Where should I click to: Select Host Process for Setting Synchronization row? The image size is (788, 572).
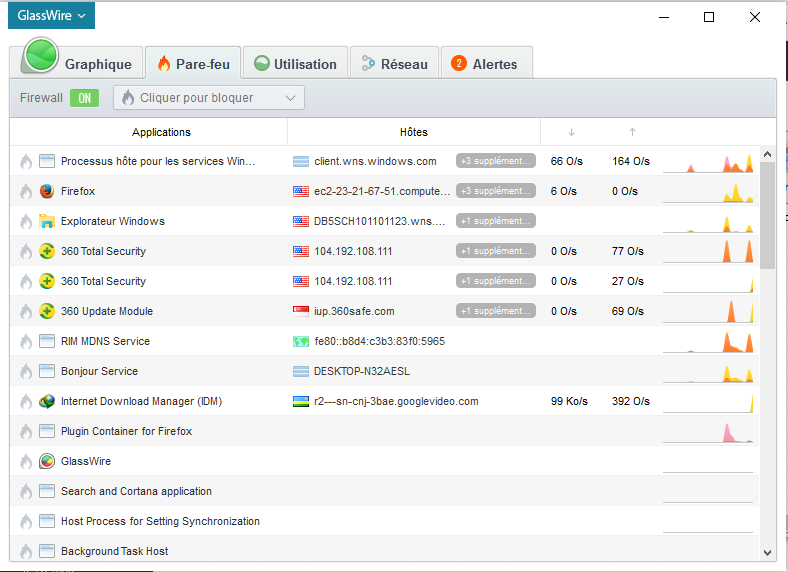pyautogui.click(x=384, y=521)
